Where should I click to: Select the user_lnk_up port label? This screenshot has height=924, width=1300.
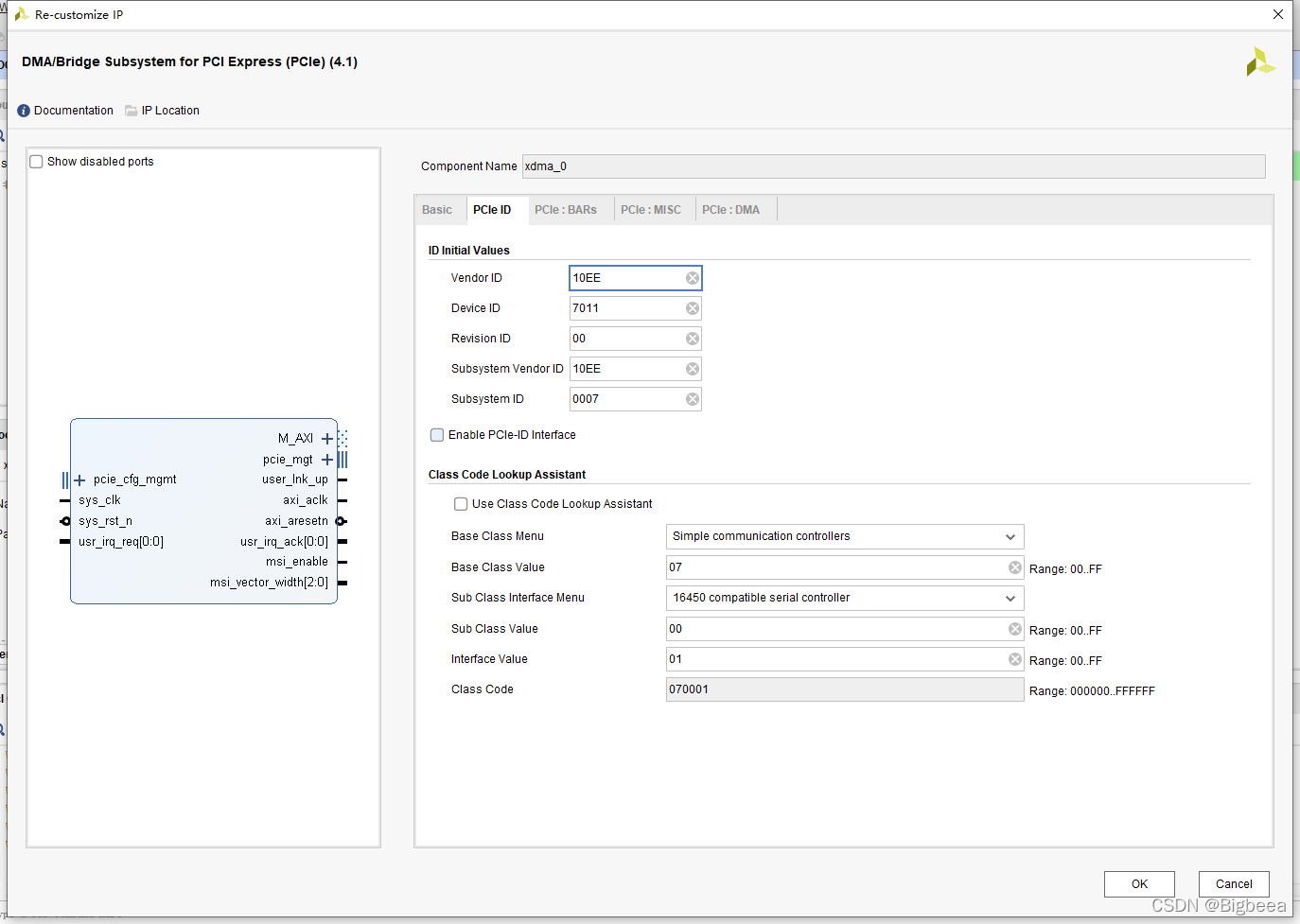coord(295,479)
